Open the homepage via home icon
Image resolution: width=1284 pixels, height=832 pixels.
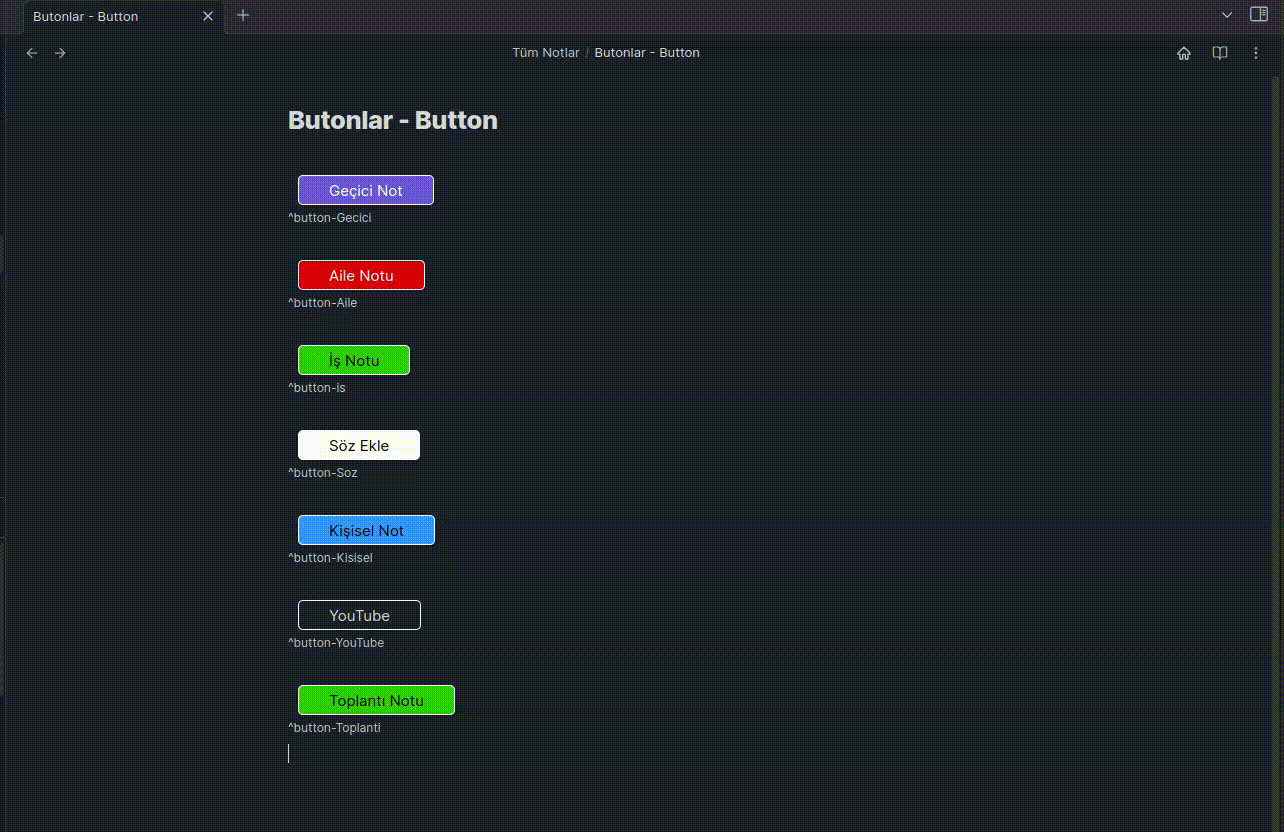click(1184, 53)
